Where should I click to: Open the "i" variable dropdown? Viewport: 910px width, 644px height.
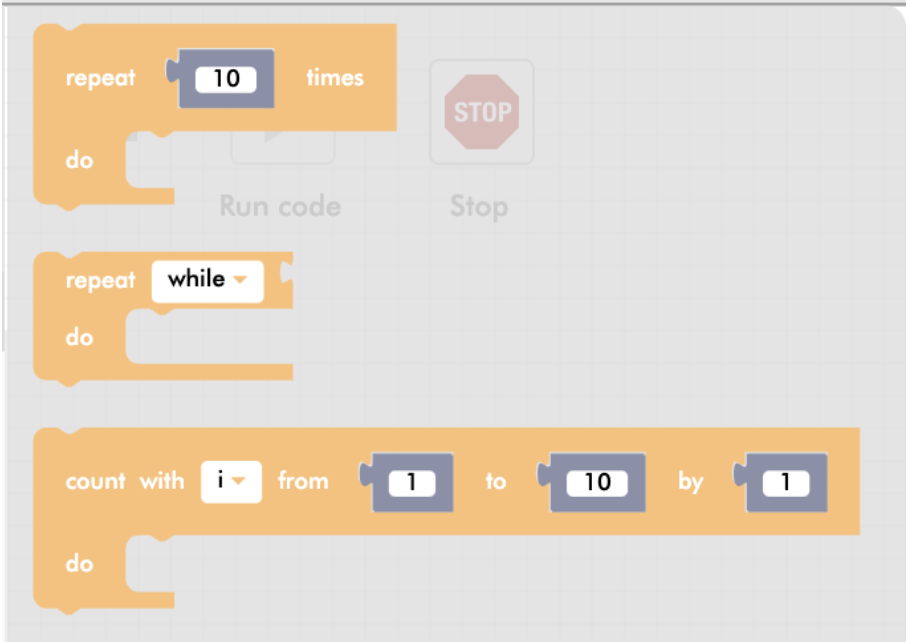click(231, 482)
